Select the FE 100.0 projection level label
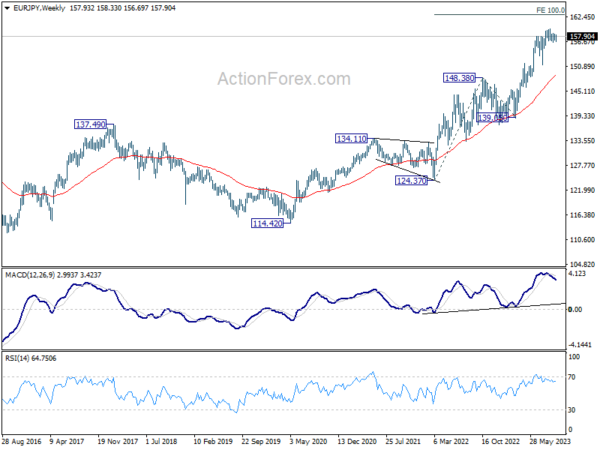Viewport: 600px width, 450px height. [x=550, y=10]
